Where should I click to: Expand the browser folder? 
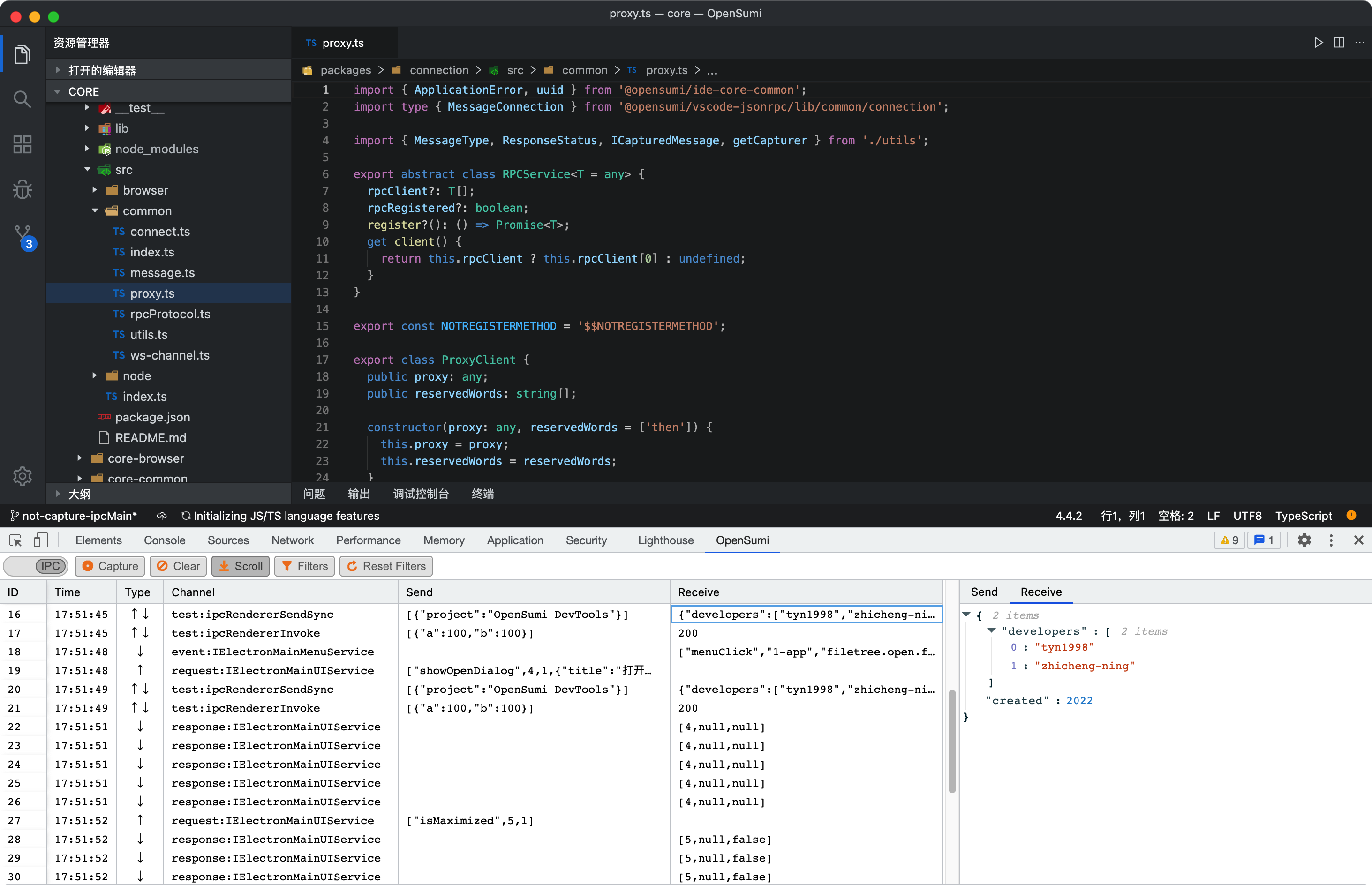point(95,190)
